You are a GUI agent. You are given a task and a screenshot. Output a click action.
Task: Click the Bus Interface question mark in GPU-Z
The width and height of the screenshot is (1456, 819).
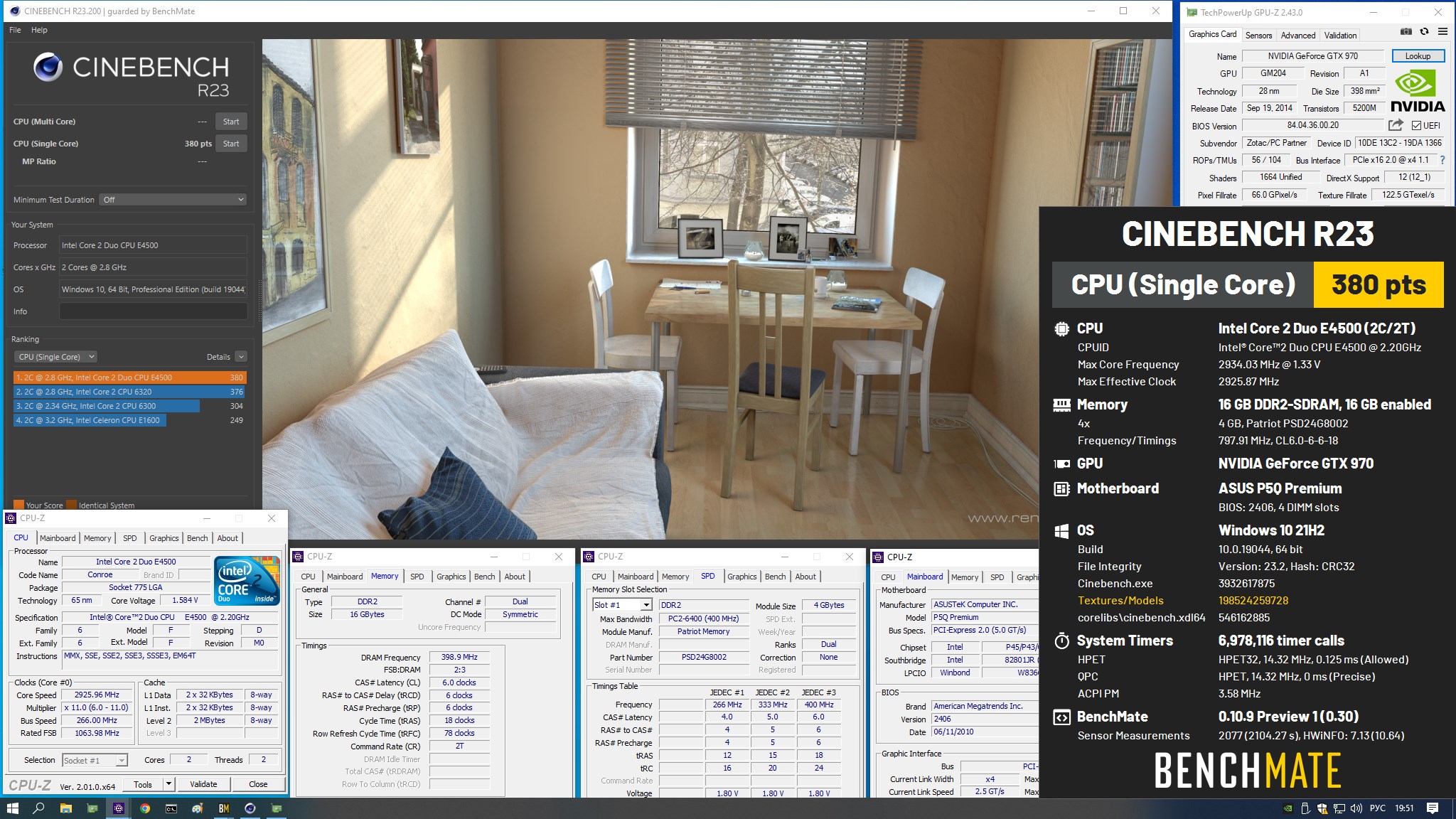pos(1442,160)
